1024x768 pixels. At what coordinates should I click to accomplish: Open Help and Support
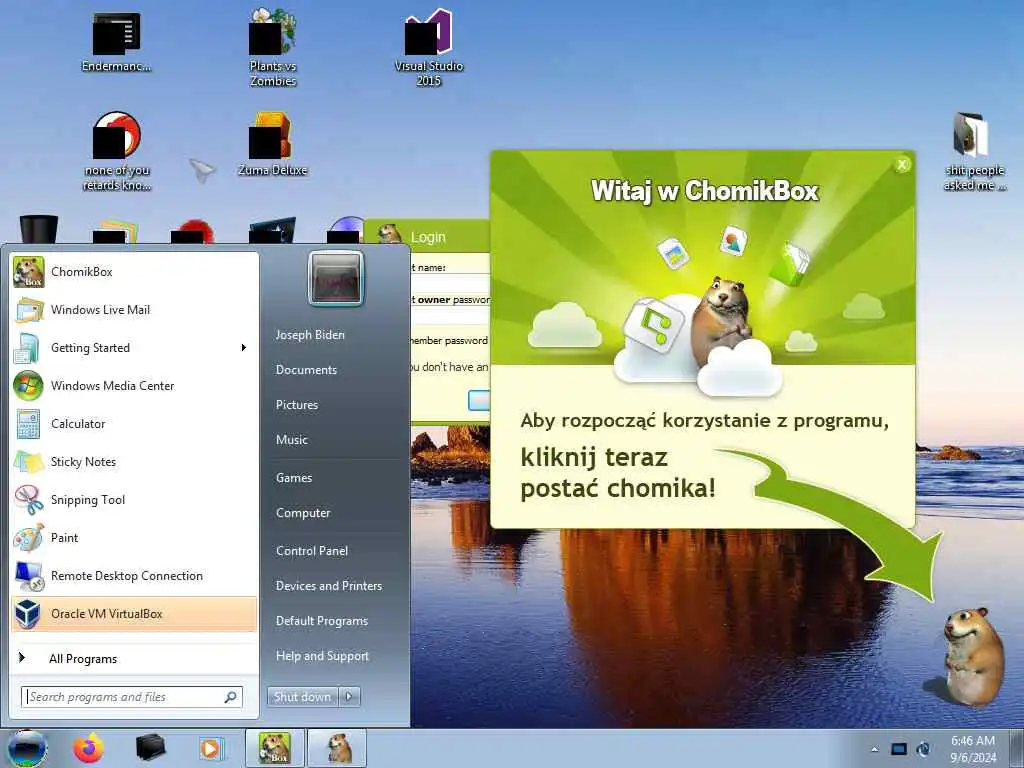(322, 656)
